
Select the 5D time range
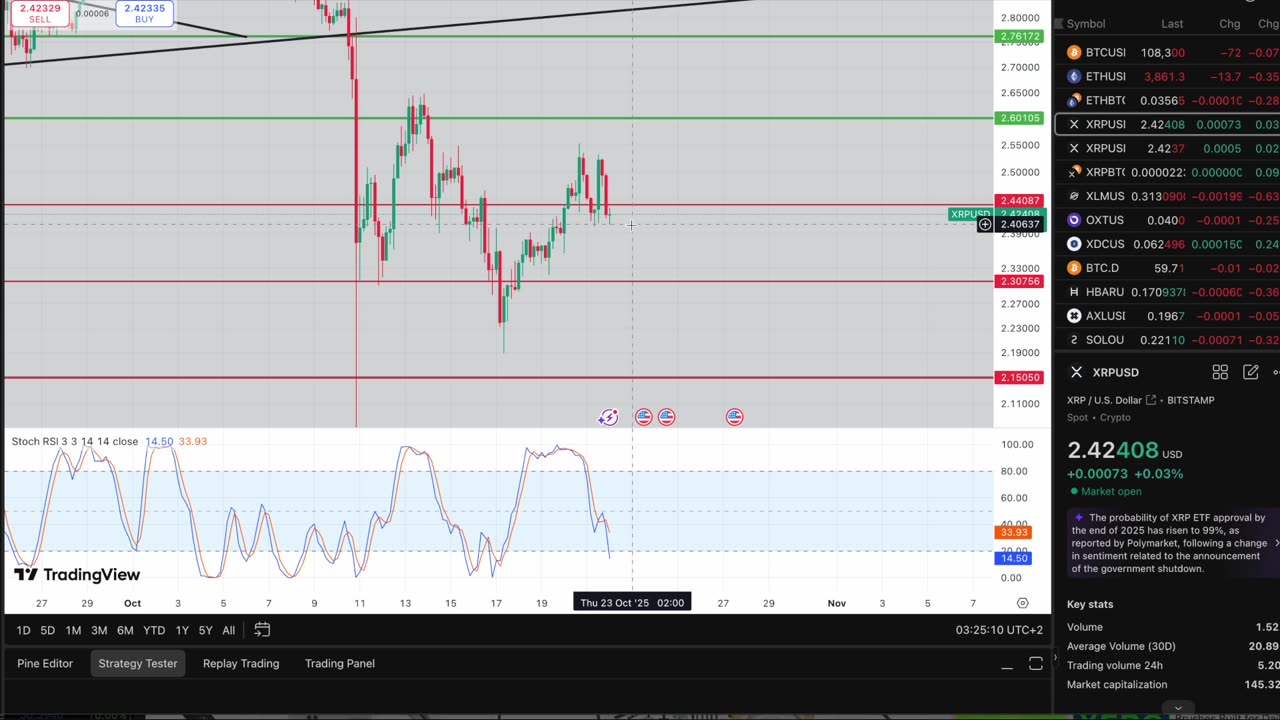47,630
